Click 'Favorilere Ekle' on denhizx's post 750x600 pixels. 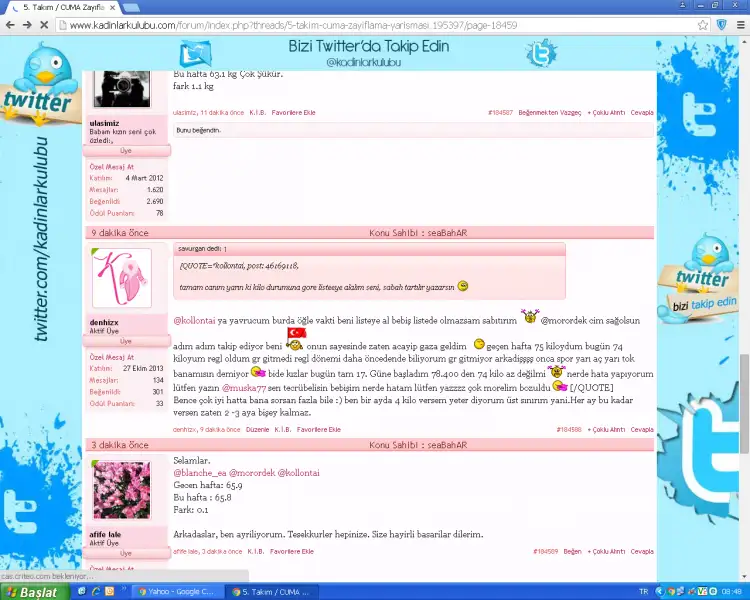319,430
